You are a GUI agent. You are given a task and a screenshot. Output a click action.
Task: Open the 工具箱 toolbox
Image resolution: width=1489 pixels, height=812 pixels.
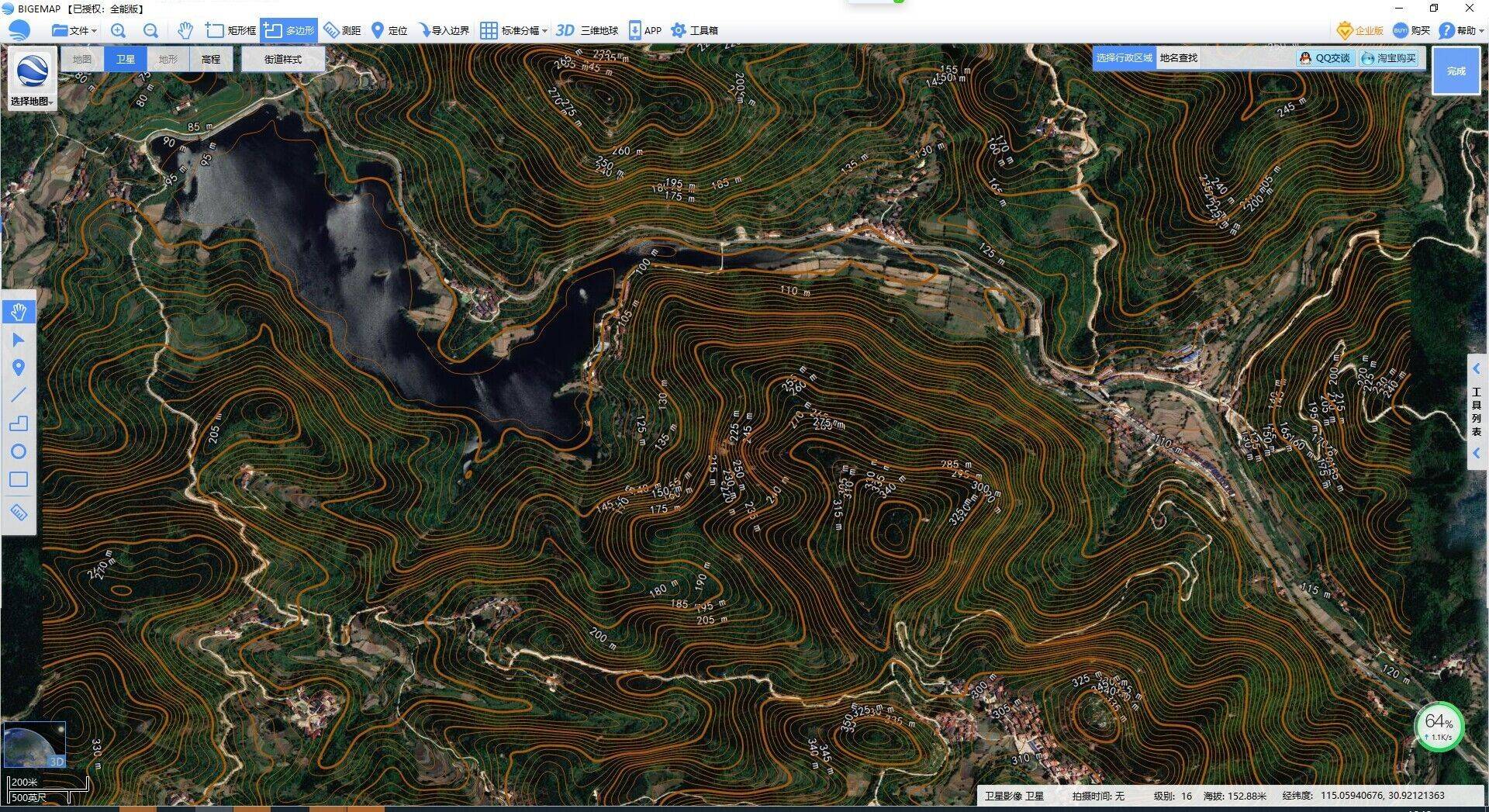tap(694, 30)
